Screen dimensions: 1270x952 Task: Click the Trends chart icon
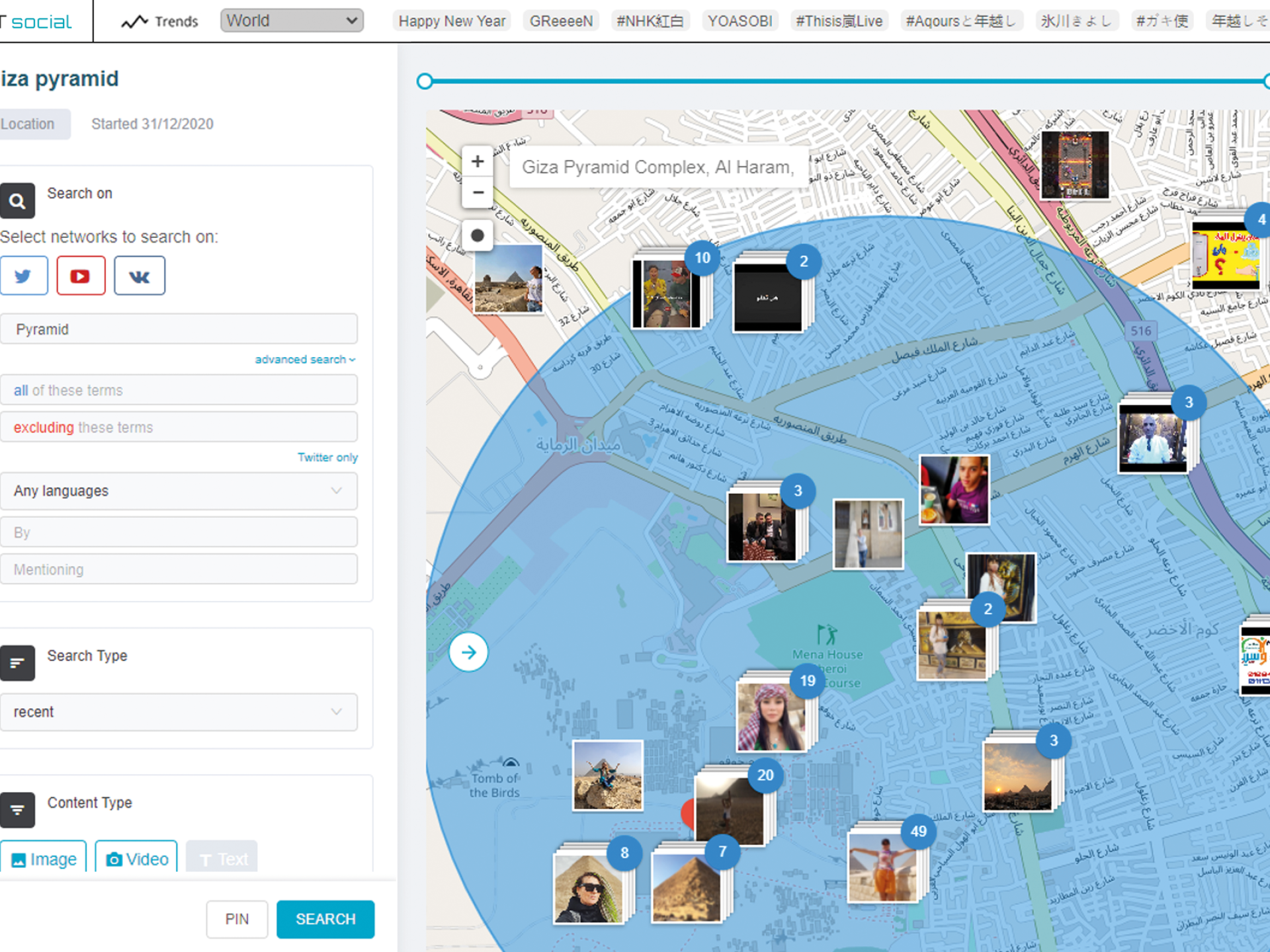coord(134,22)
